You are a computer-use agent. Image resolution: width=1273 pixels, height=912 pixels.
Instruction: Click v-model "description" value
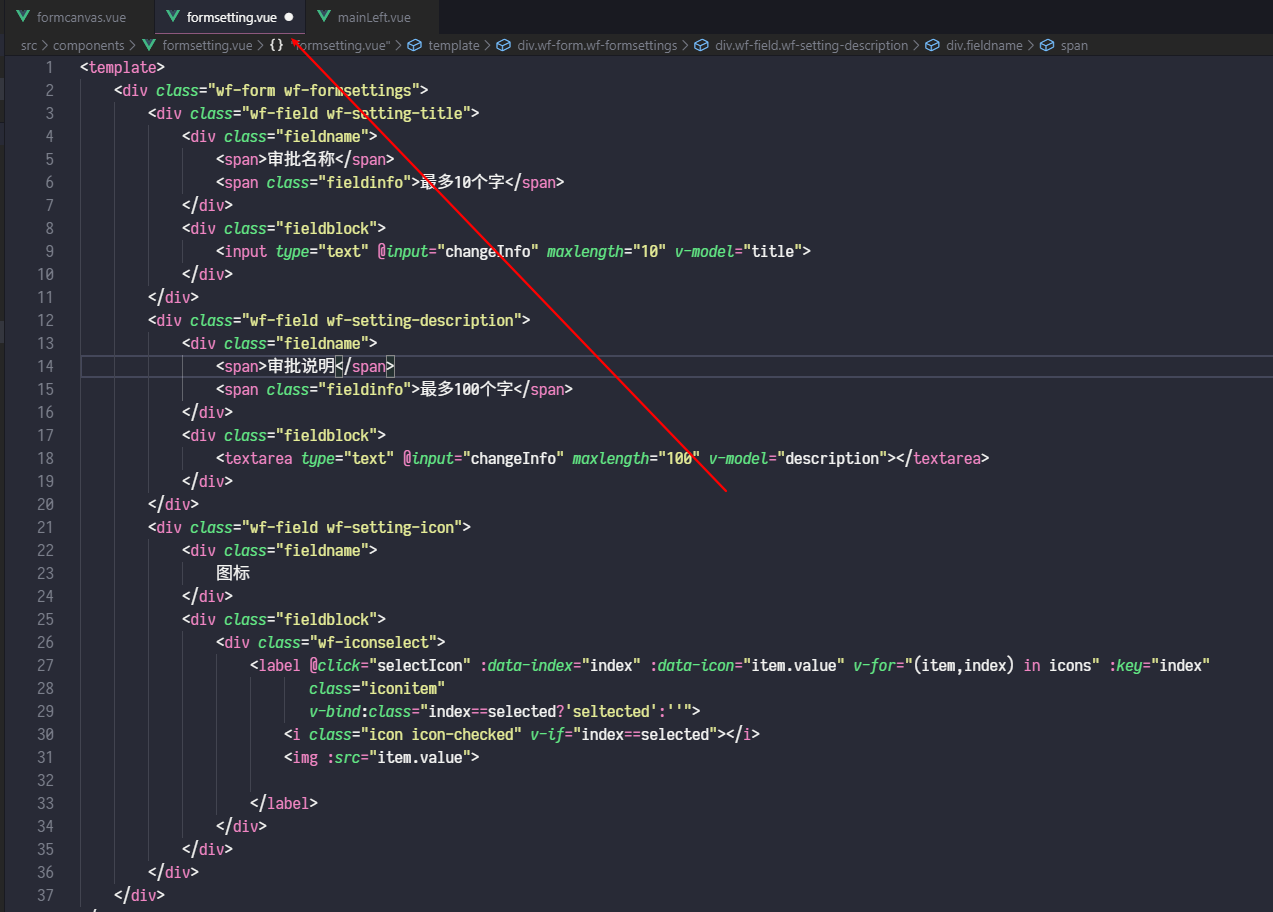coord(833,458)
